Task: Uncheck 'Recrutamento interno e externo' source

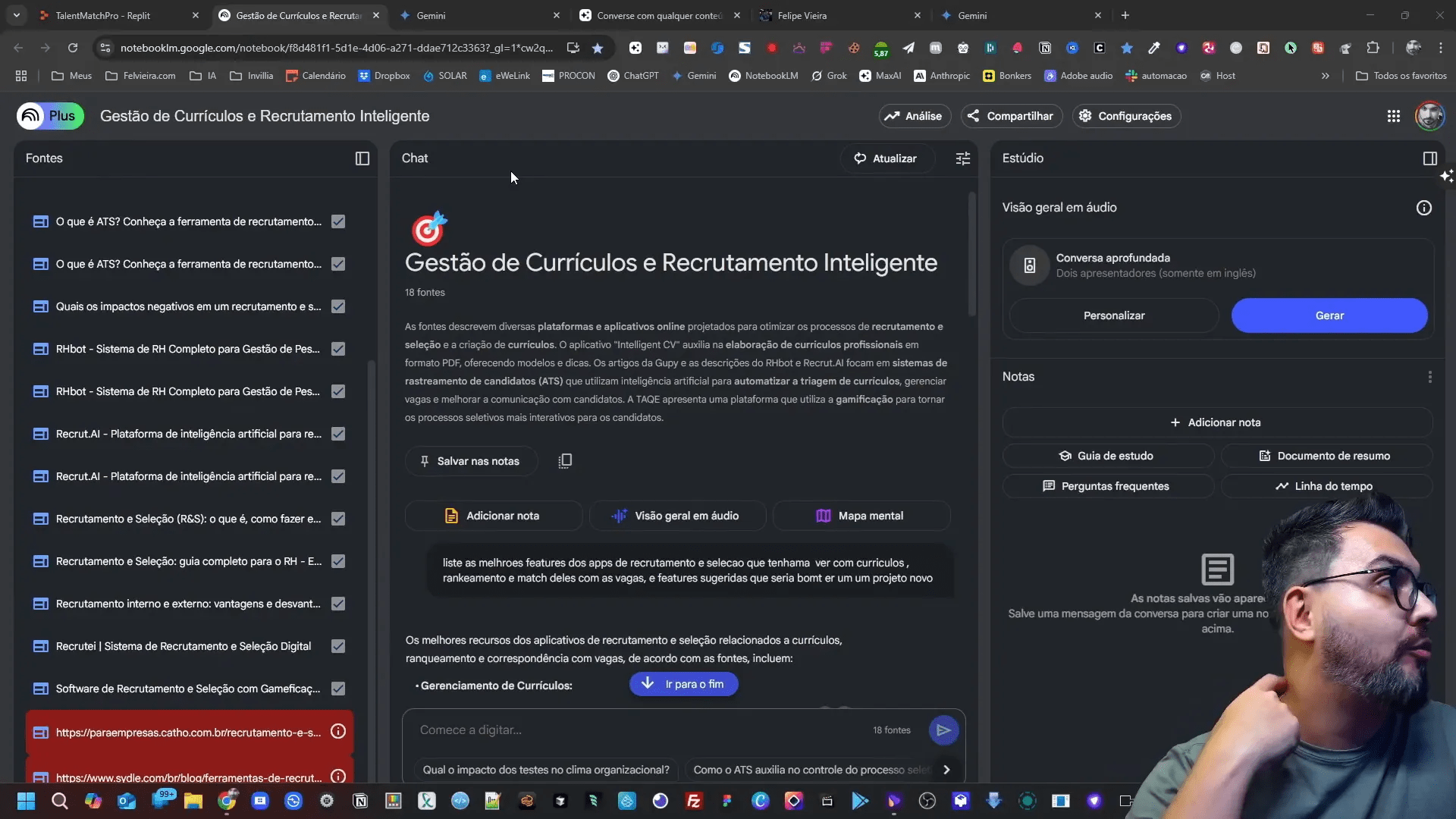Action: pyautogui.click(x=338, y=604)
